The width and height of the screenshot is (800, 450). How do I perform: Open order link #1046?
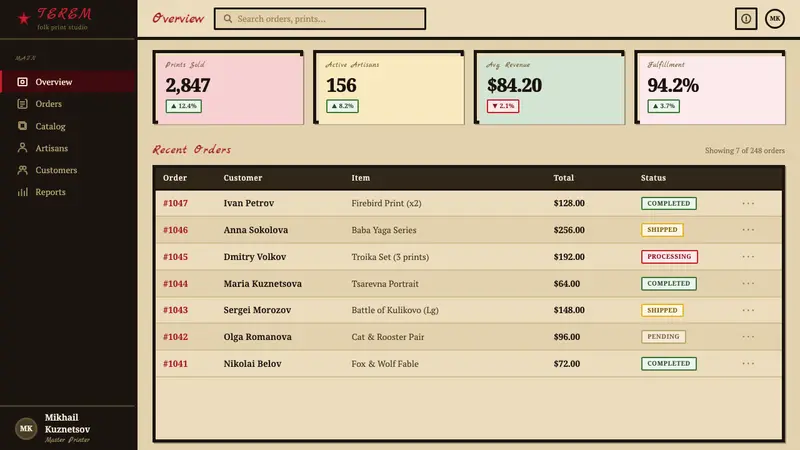tap(175, 230)
